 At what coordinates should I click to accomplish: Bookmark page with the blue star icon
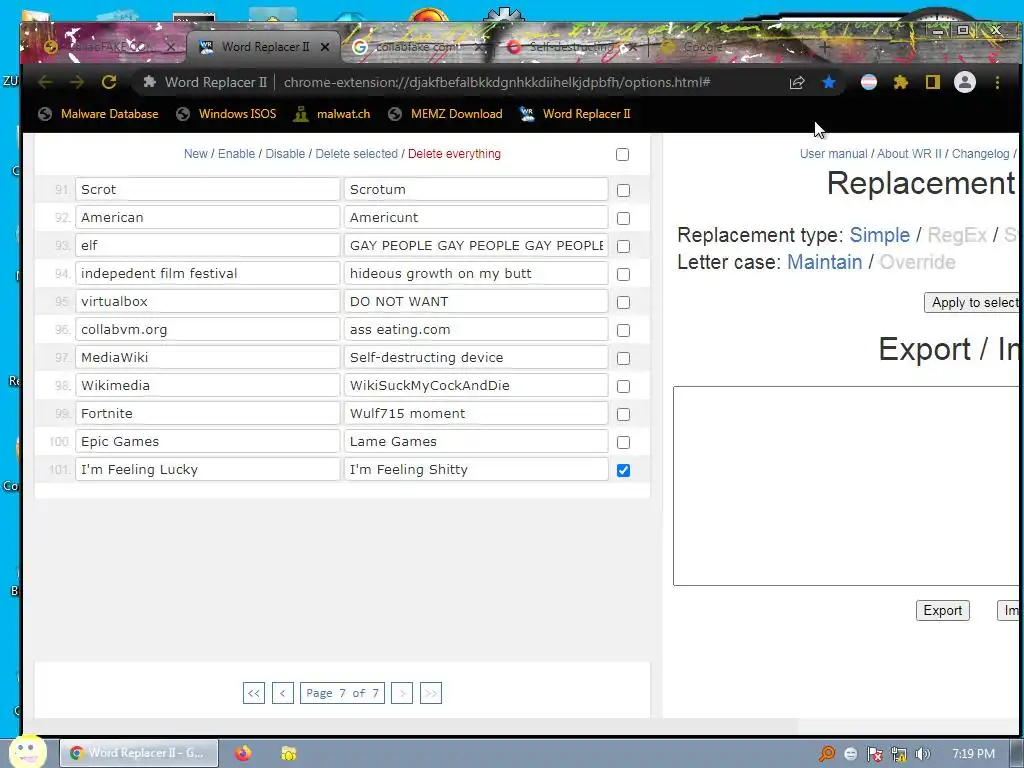tap(829, 82)
